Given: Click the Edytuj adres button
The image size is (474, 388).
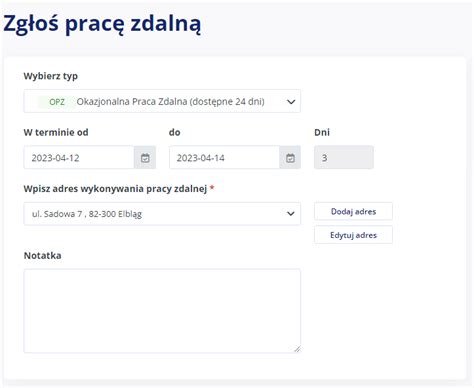Looking at the screenshot, I should coord(353,235).
